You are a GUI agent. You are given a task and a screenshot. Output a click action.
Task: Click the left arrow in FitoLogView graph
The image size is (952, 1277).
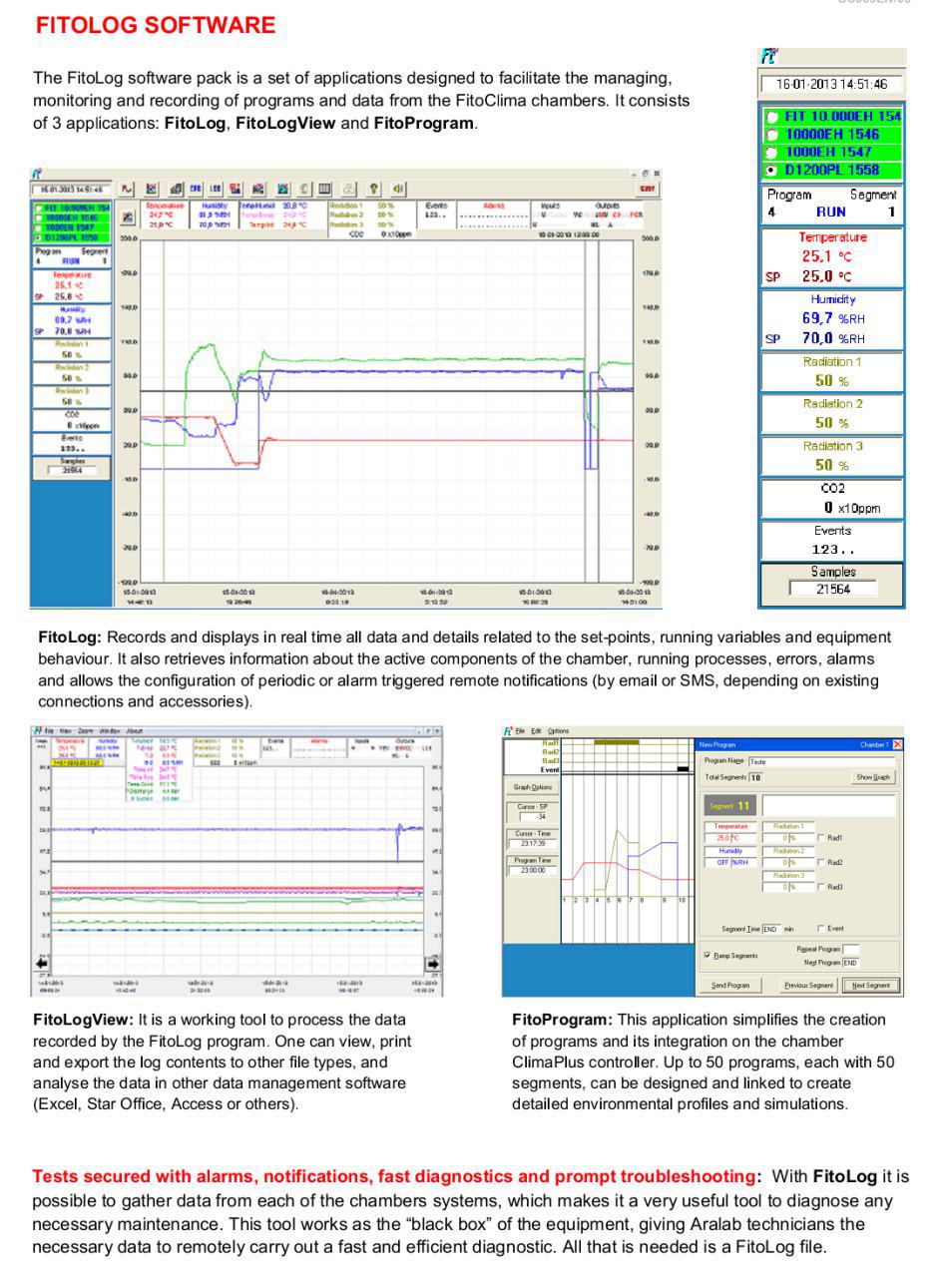tap(42, 964)
